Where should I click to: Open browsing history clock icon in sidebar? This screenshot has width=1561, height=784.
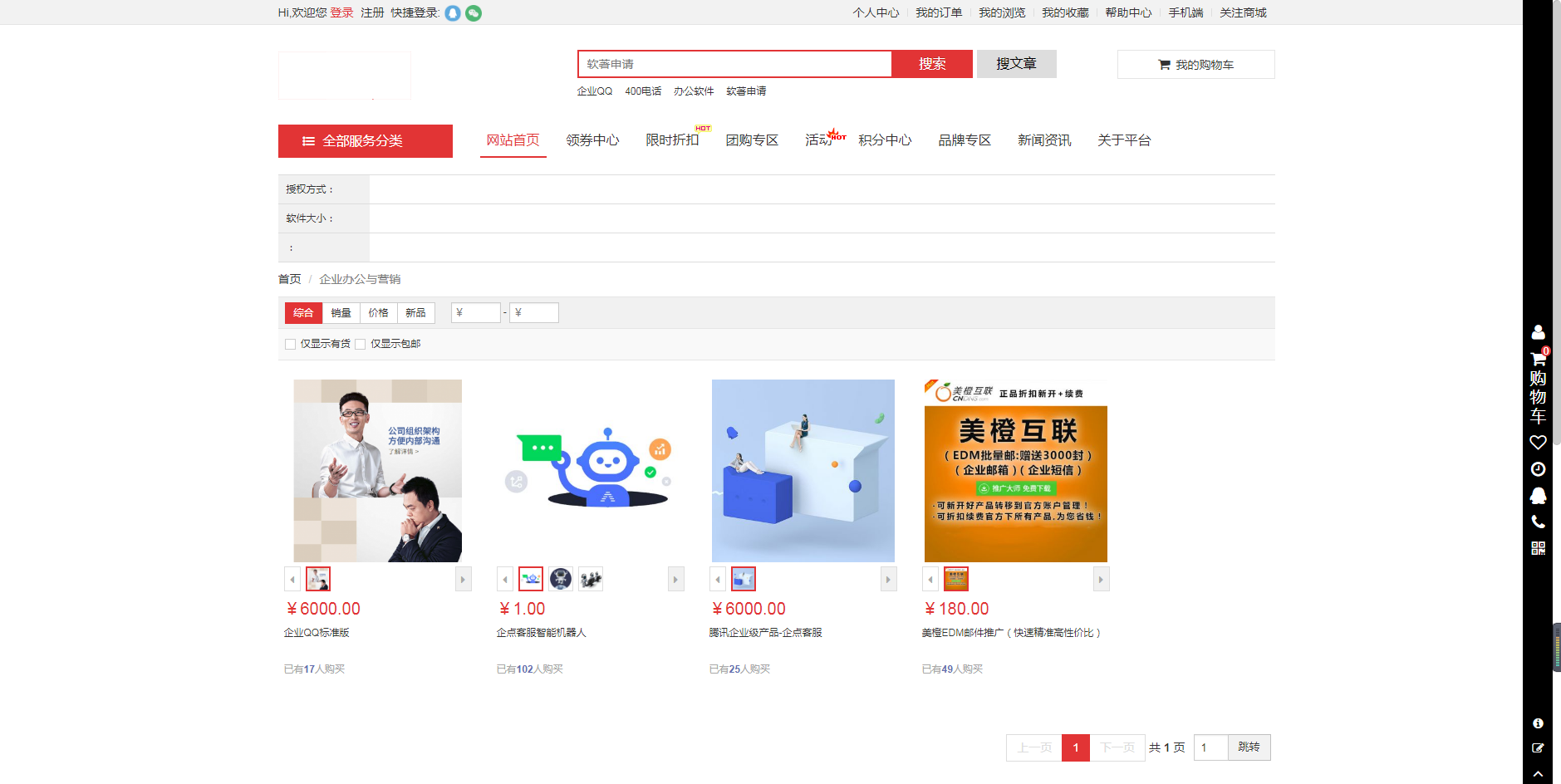pyautogui.click(x=1538, y=469)
